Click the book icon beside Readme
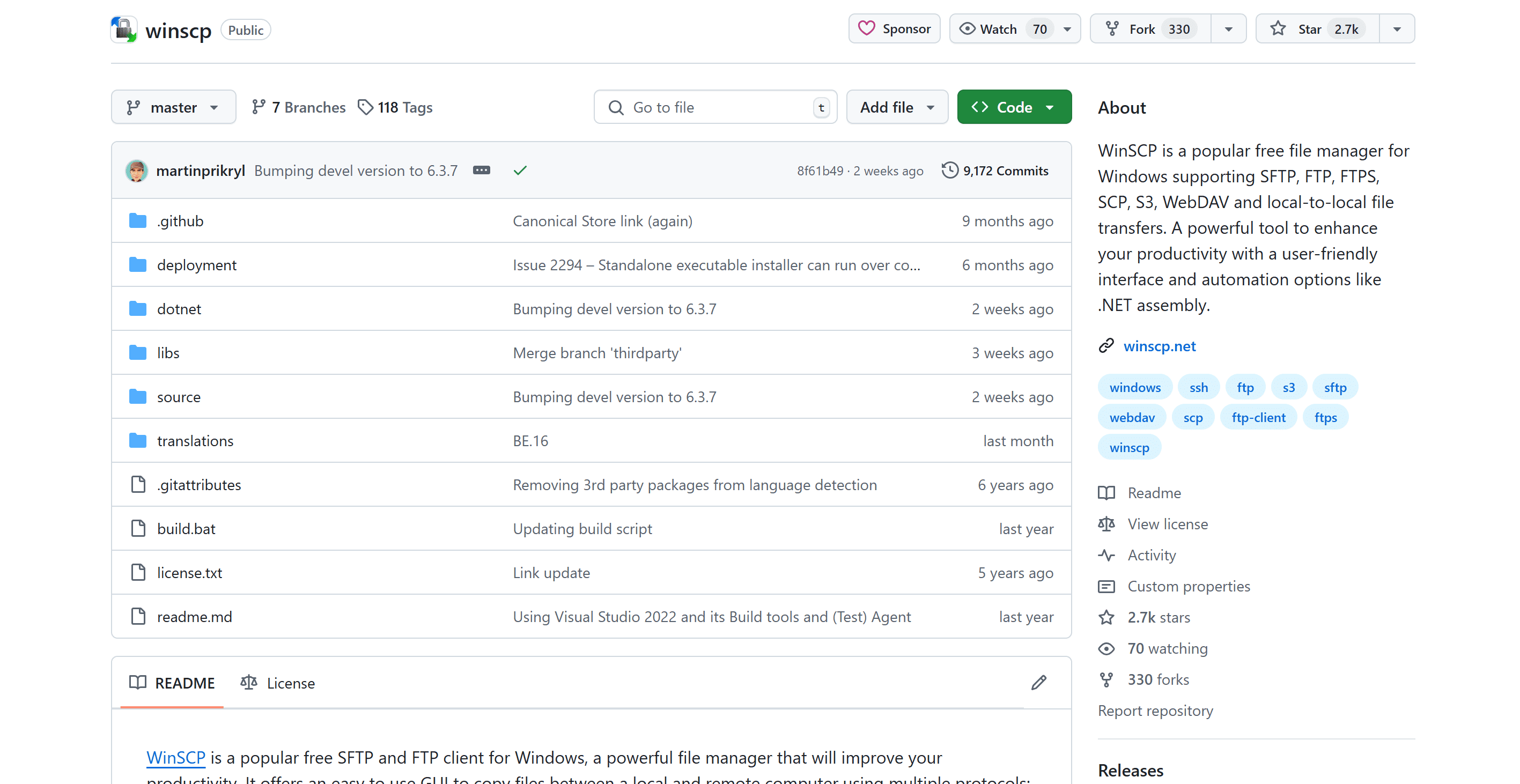The height and width of the screenshot is (784, 1520). [1107, 493]
